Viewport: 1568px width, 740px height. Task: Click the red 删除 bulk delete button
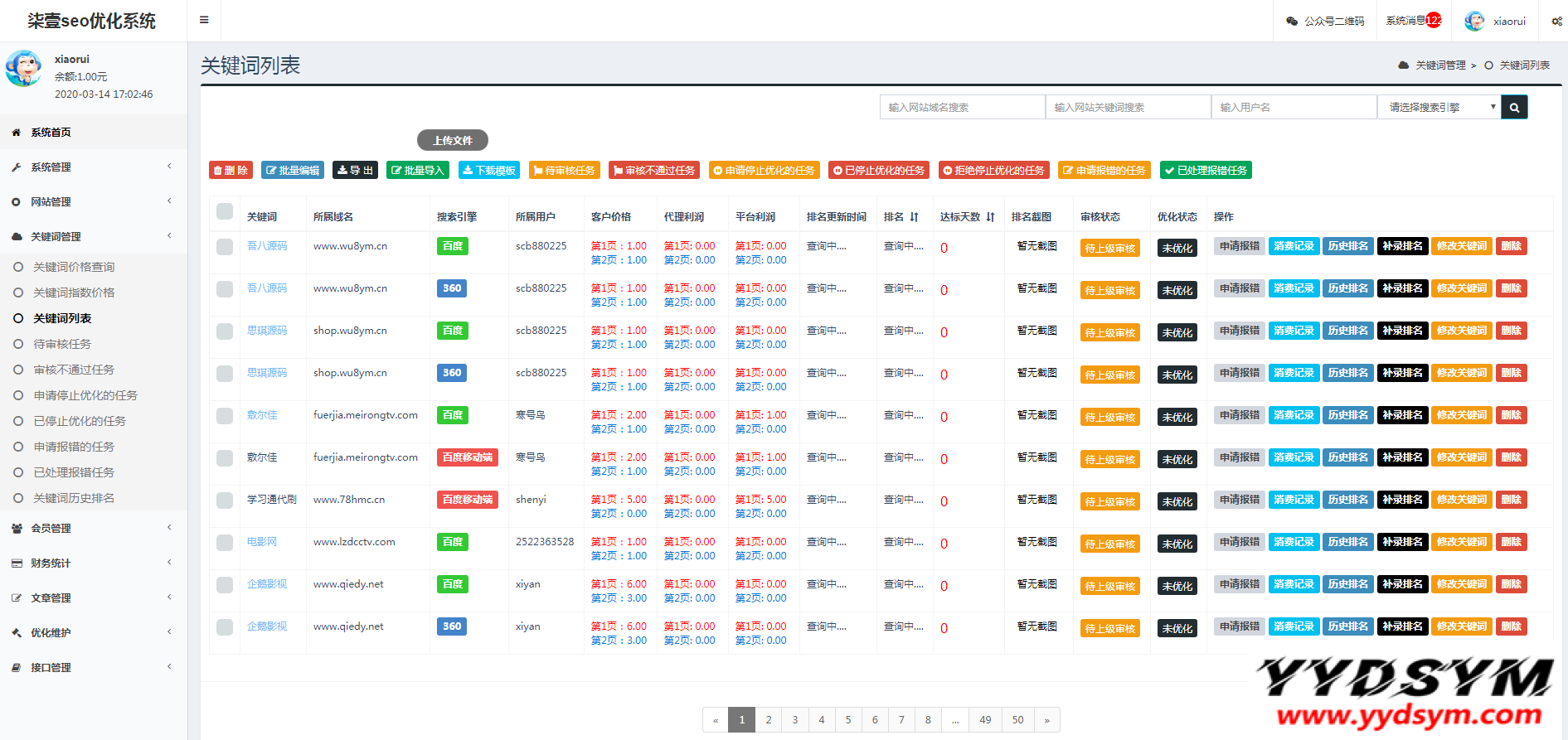pyautogui.click(x=231, y=170)
